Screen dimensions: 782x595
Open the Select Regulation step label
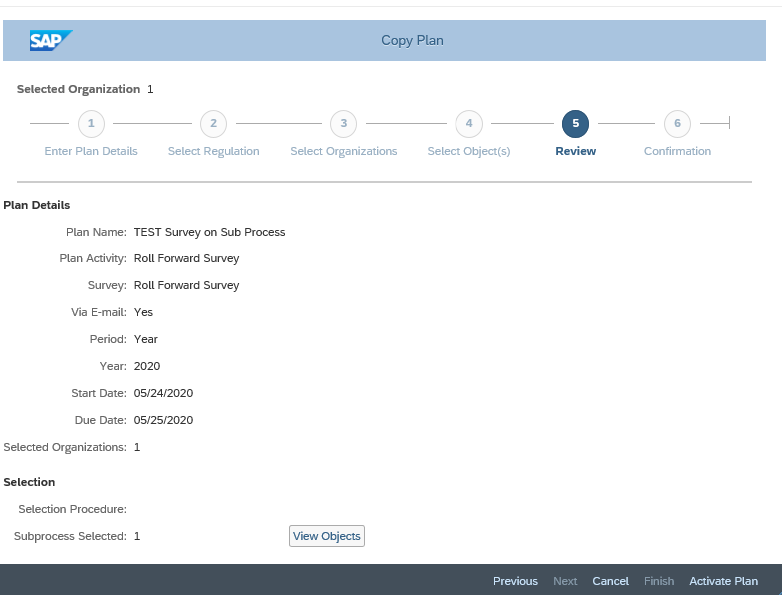[x=213, y=151]
